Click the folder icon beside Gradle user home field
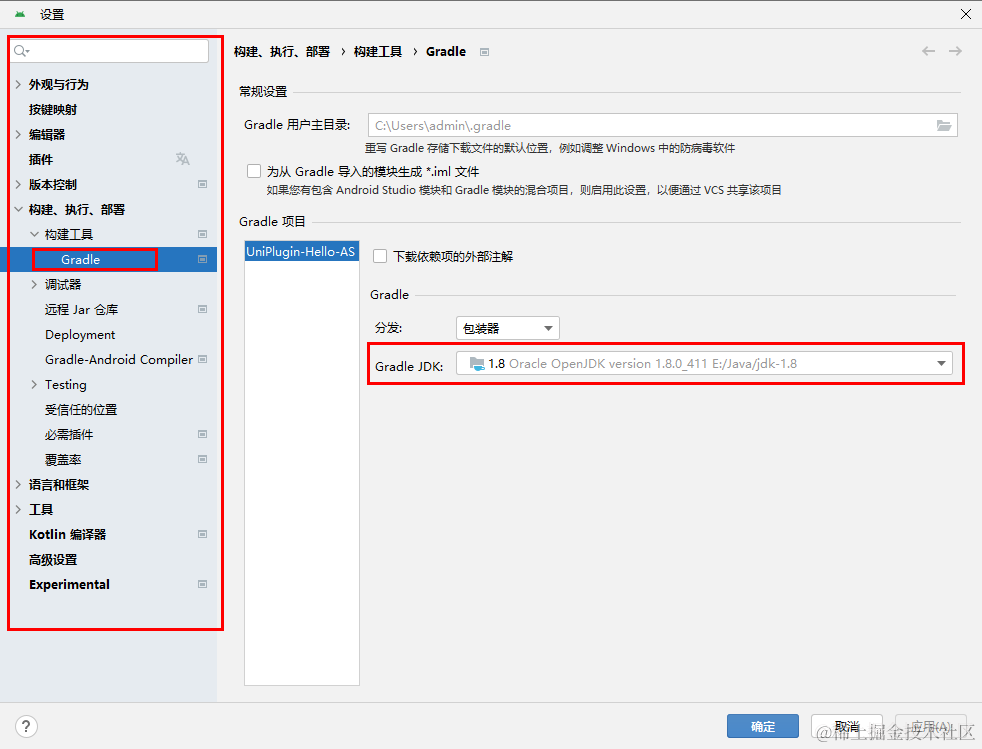982x749 pixels. [x=944, y=125]
